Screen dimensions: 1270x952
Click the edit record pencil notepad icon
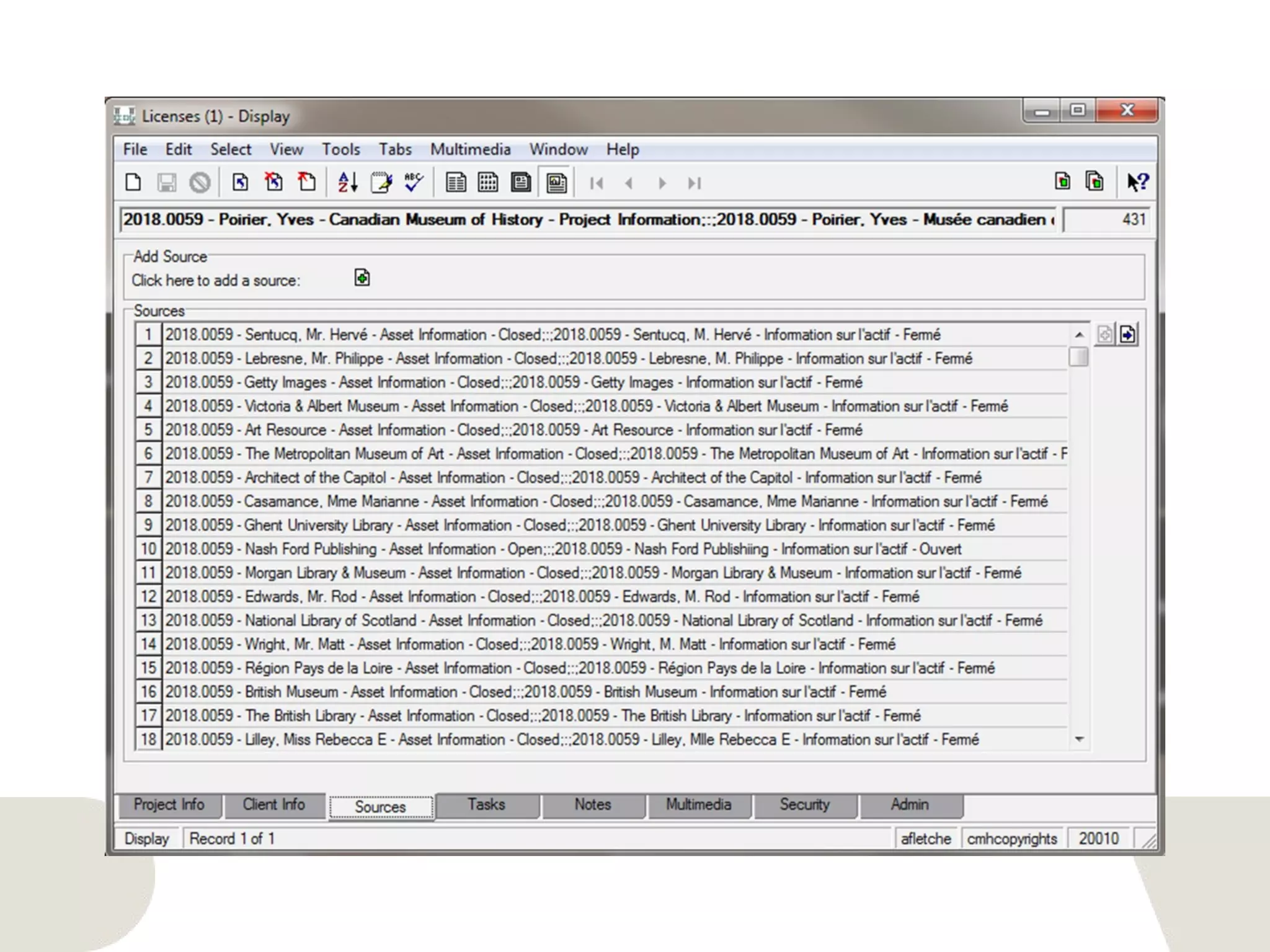coord(381,183)
